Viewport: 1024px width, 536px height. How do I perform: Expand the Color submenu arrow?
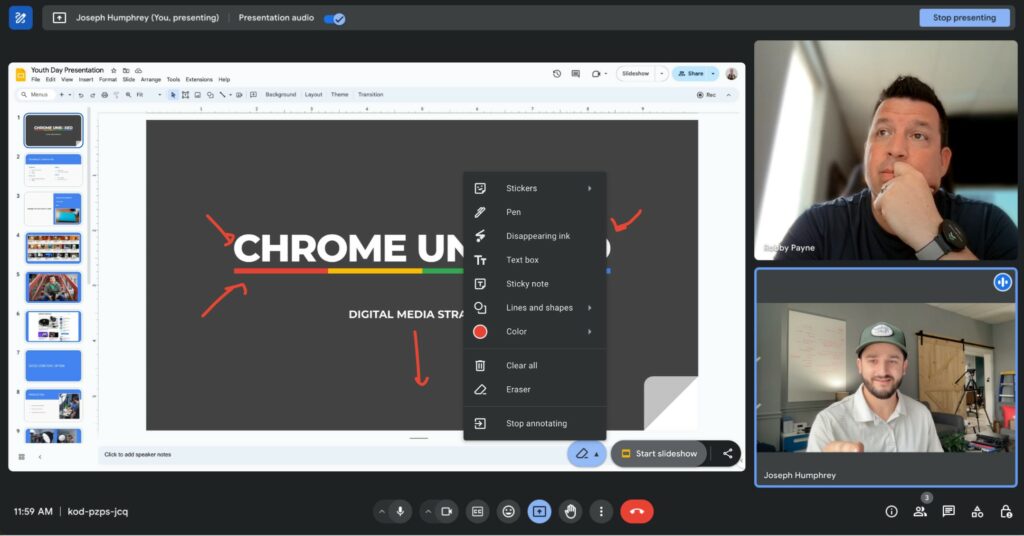pyautogui.click(x=589, y=332)
